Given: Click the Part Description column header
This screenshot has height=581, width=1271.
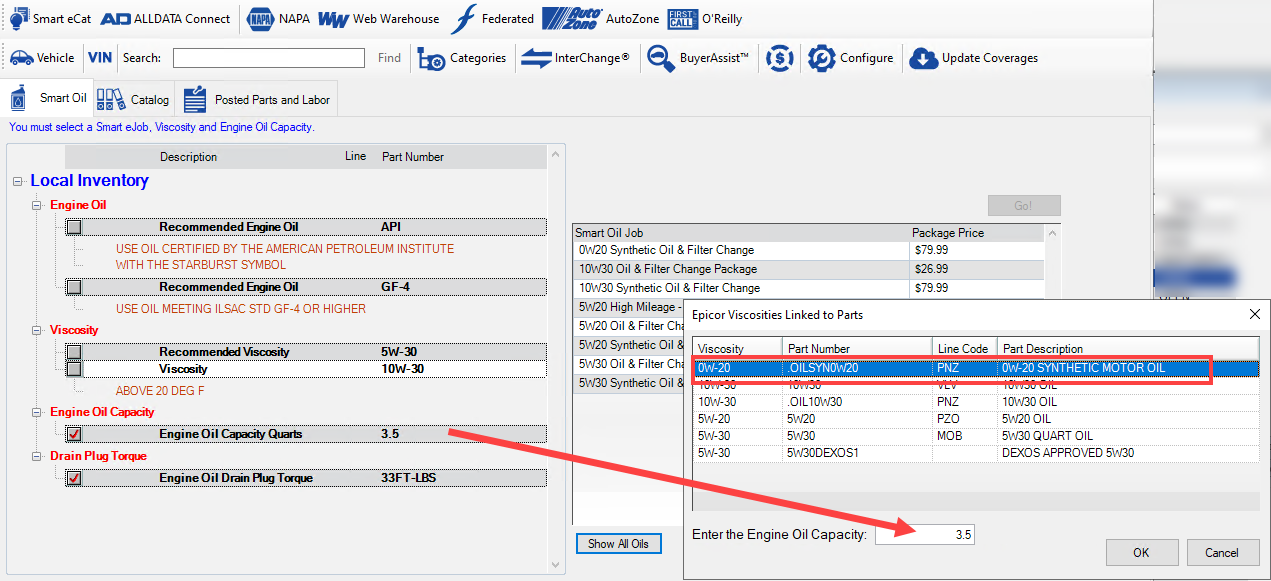Looking at the screenshot, I should [x=1129, y=349].
